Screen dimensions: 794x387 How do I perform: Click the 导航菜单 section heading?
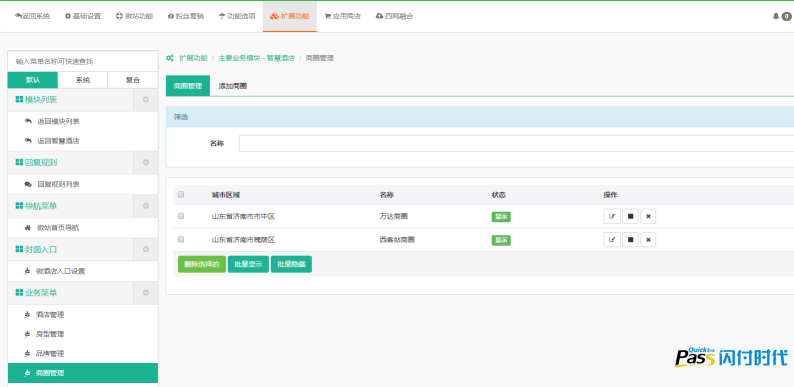point(36,206)
